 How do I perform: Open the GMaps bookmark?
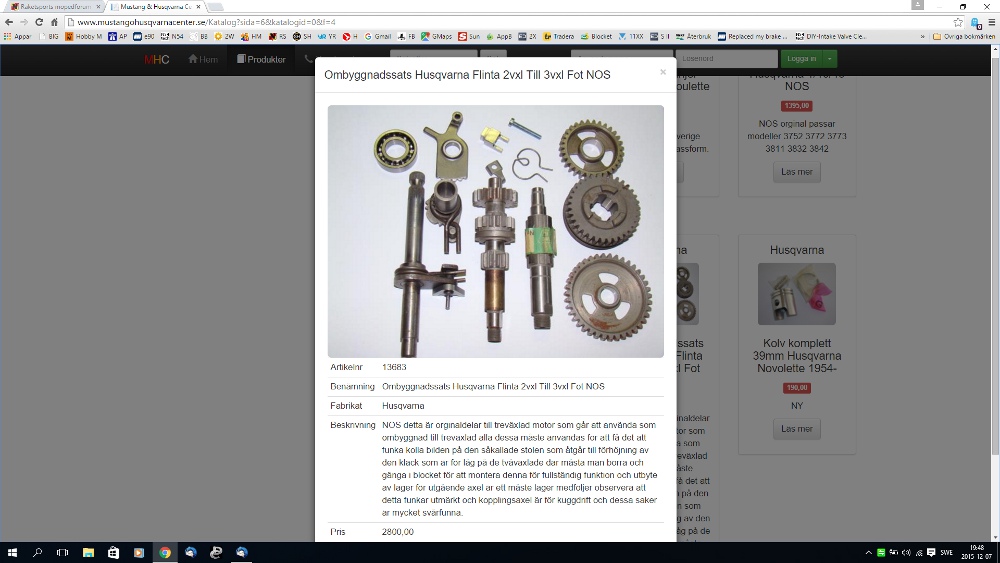coord(437,36)
